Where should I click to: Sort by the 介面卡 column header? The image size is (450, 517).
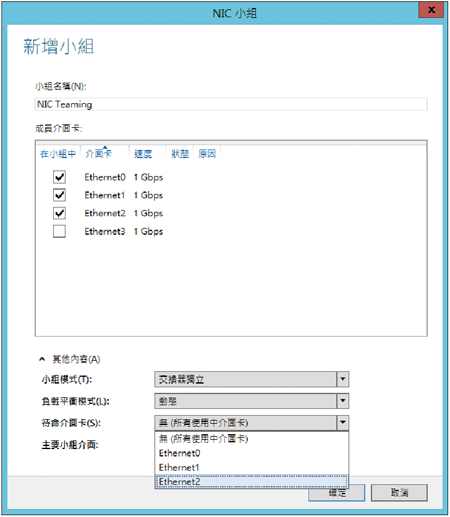99,154
